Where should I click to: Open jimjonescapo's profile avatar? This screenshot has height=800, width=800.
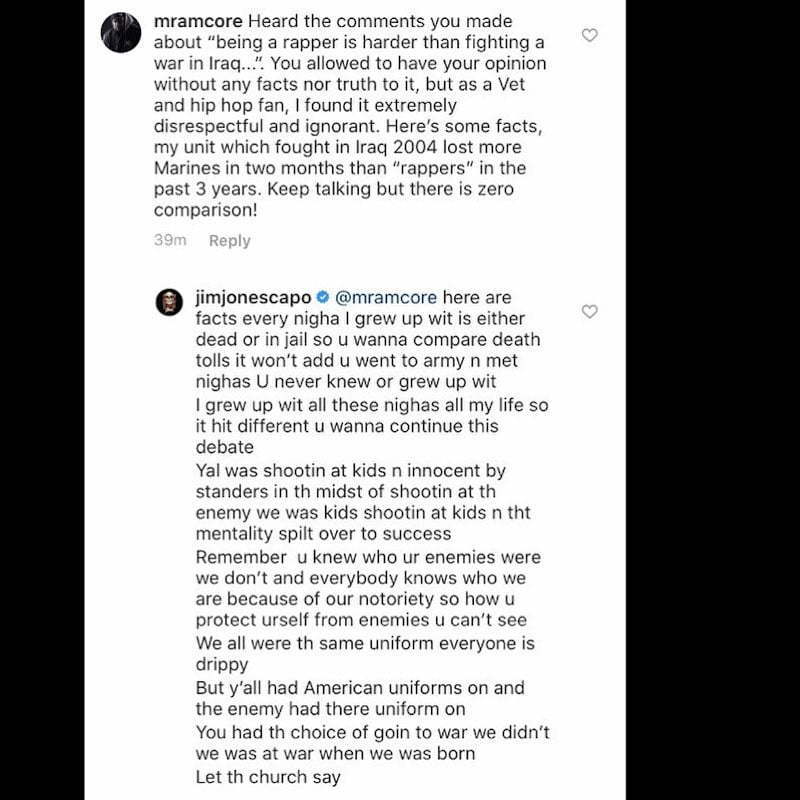[x=169, y=302]
